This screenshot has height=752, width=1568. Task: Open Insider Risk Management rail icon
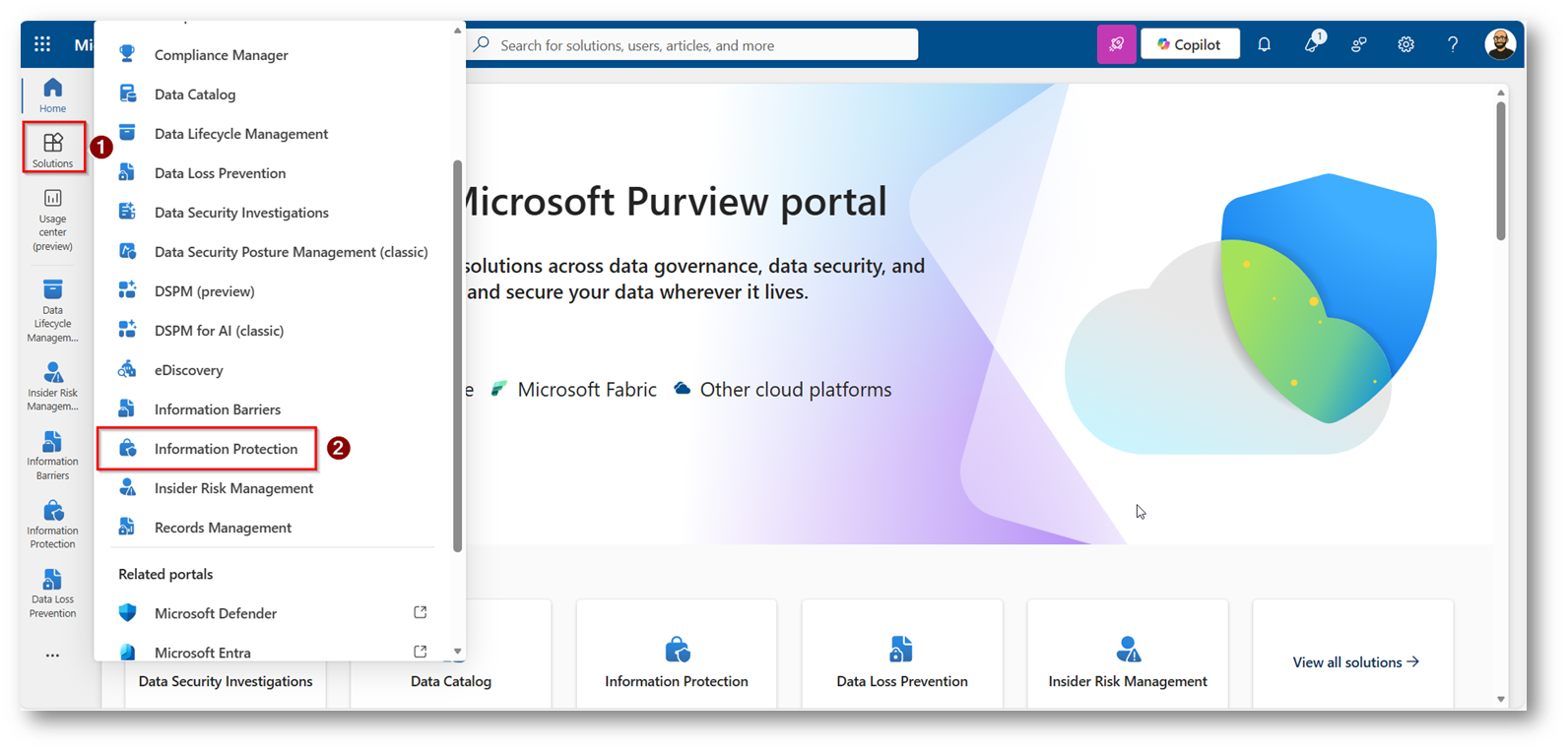[53, 387]
